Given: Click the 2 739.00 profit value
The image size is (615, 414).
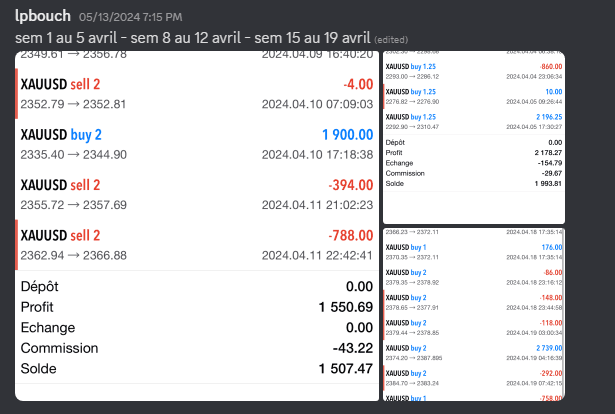Looking at the screenshot, I should click(x=549, y=348).
